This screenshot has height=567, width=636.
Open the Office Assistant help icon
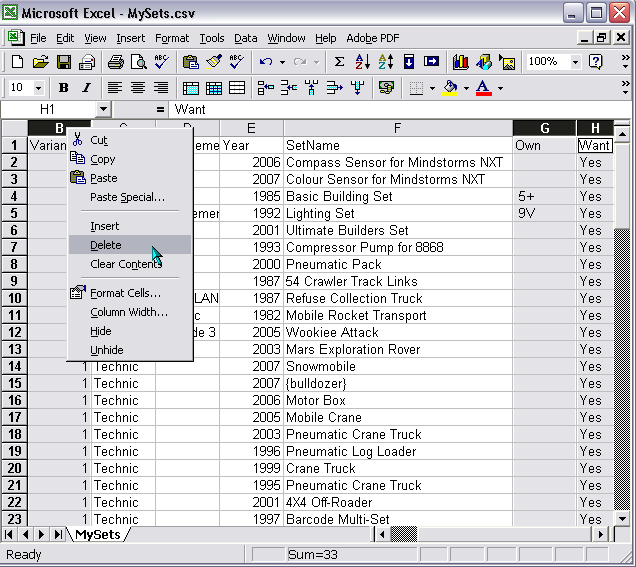pyautogui.click(x=595, y=62)
